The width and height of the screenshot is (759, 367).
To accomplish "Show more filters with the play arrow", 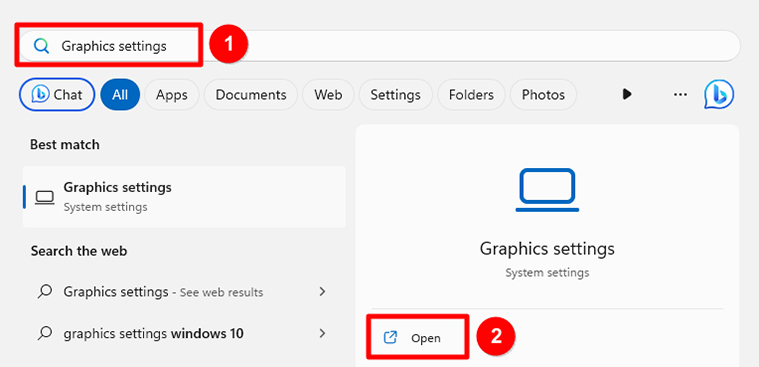I will 627,94.
